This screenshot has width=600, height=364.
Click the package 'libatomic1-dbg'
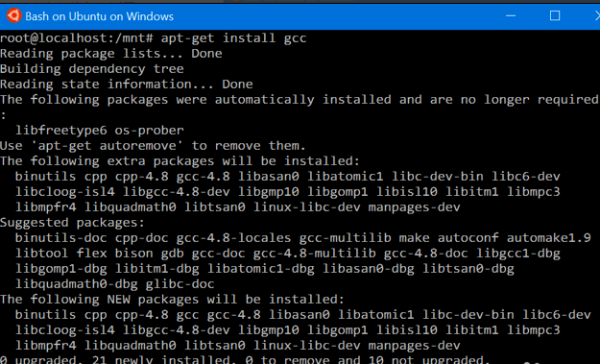261,269
